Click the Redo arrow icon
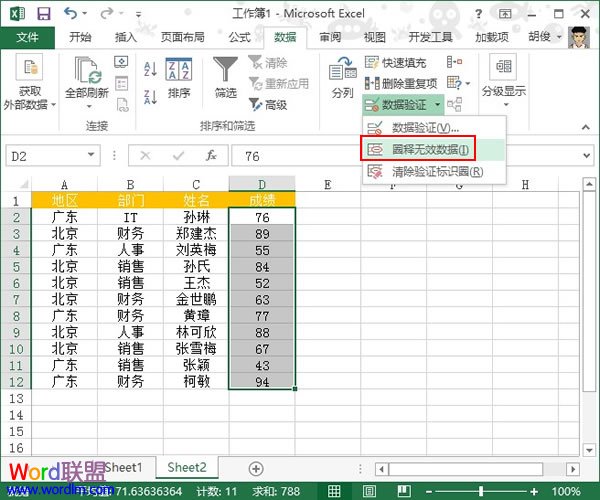The image size is (600, 500). pyautogui.click(x=106, y=13)
